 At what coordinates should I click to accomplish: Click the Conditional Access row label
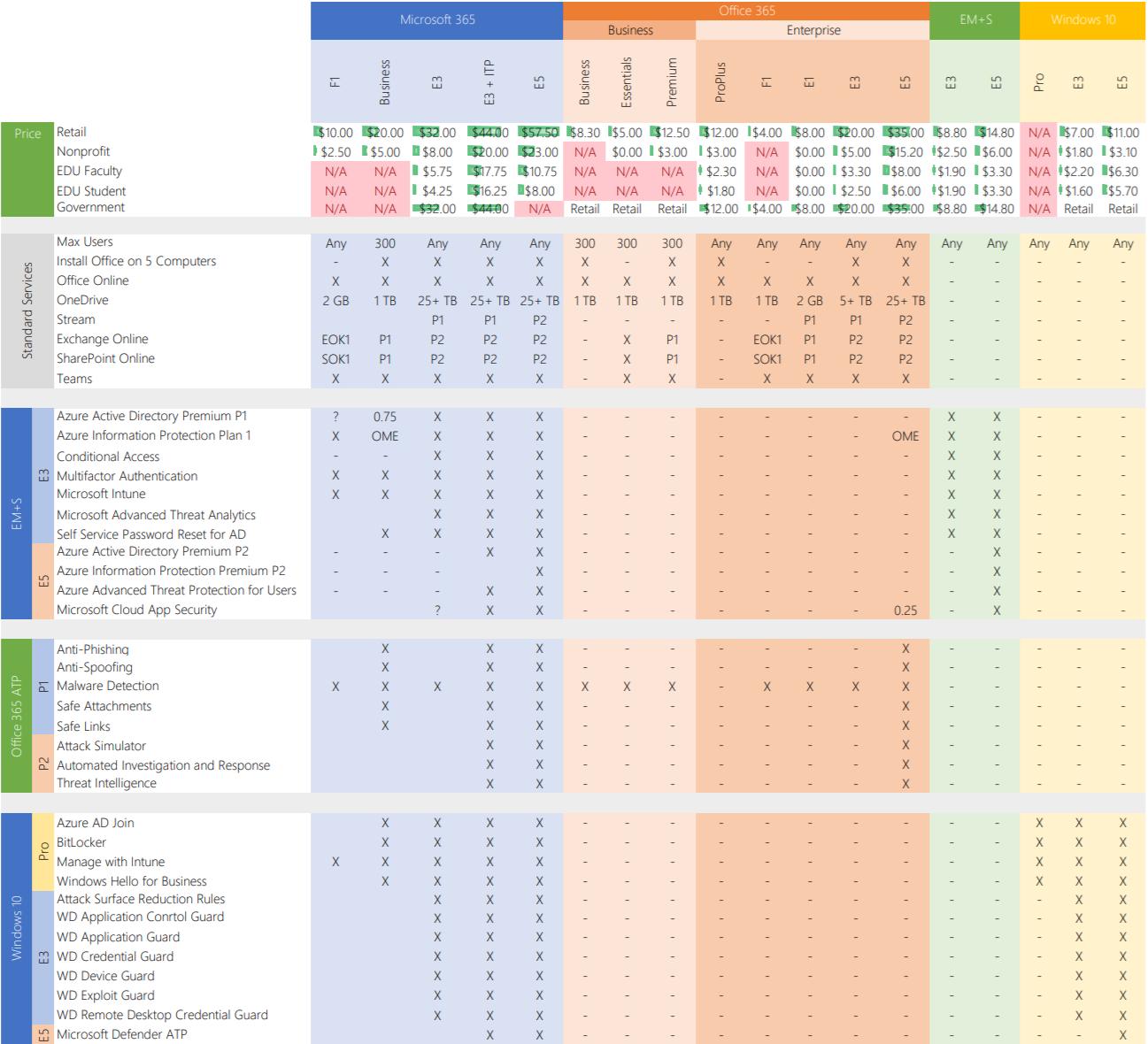(x=108, y=457)
